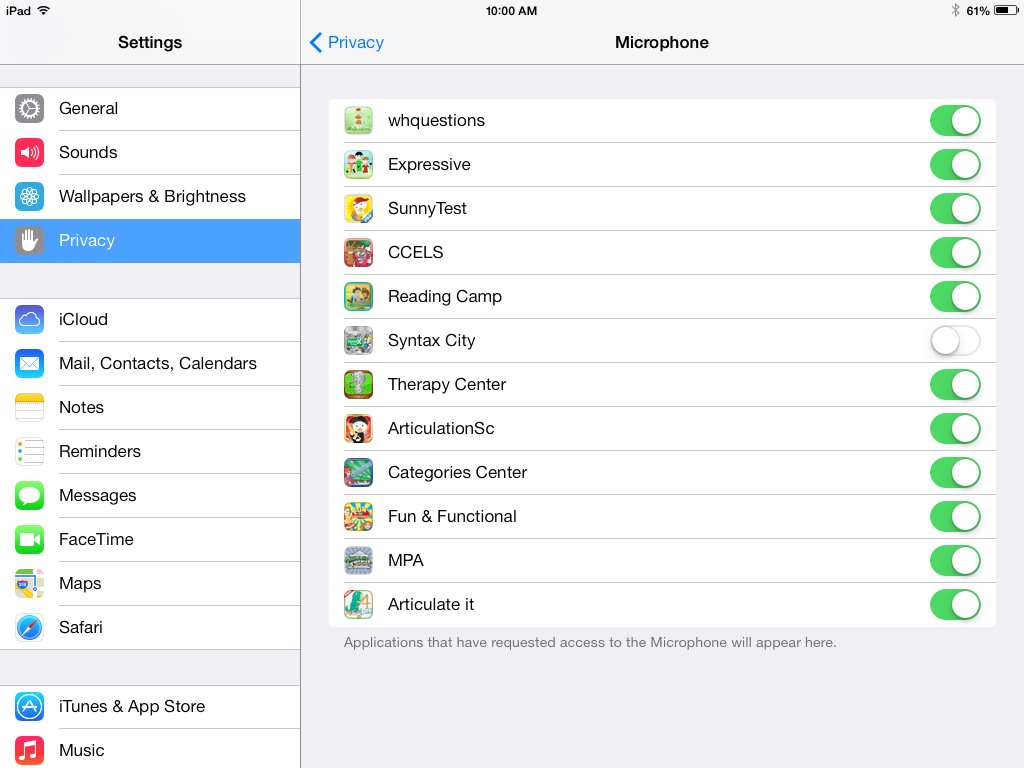Tap the Articulate it app icon
Screen dimensions: 1024x768
(x=359, y=605)
